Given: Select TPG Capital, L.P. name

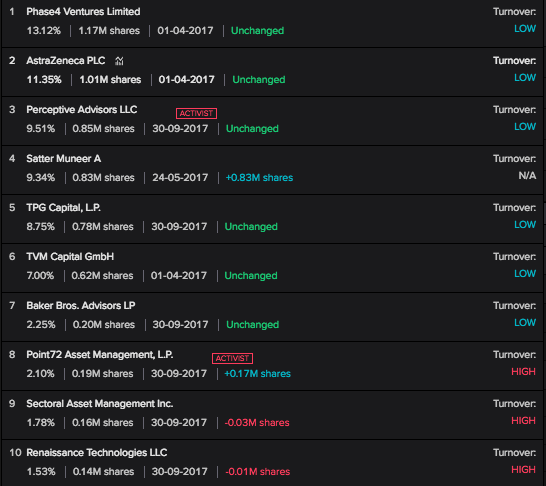Looking at the screenshot, I should [x=64, y=208].
